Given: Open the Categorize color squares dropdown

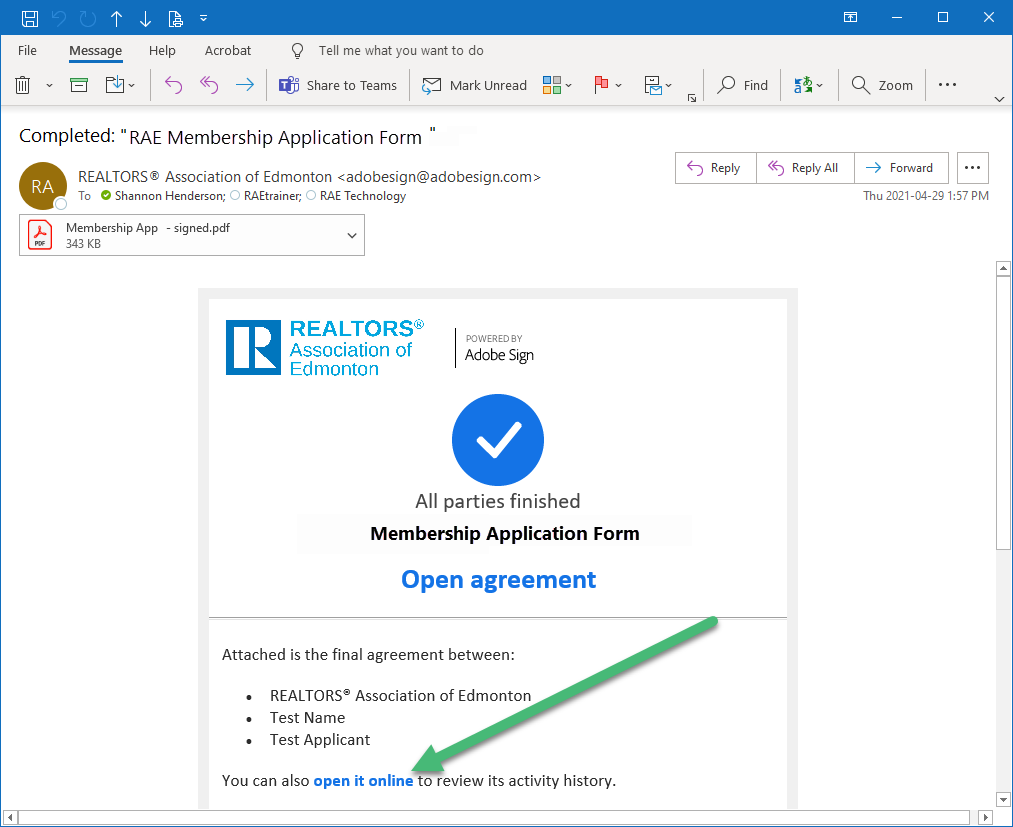Looking at the screenshot, I should (x=557, y=85).
